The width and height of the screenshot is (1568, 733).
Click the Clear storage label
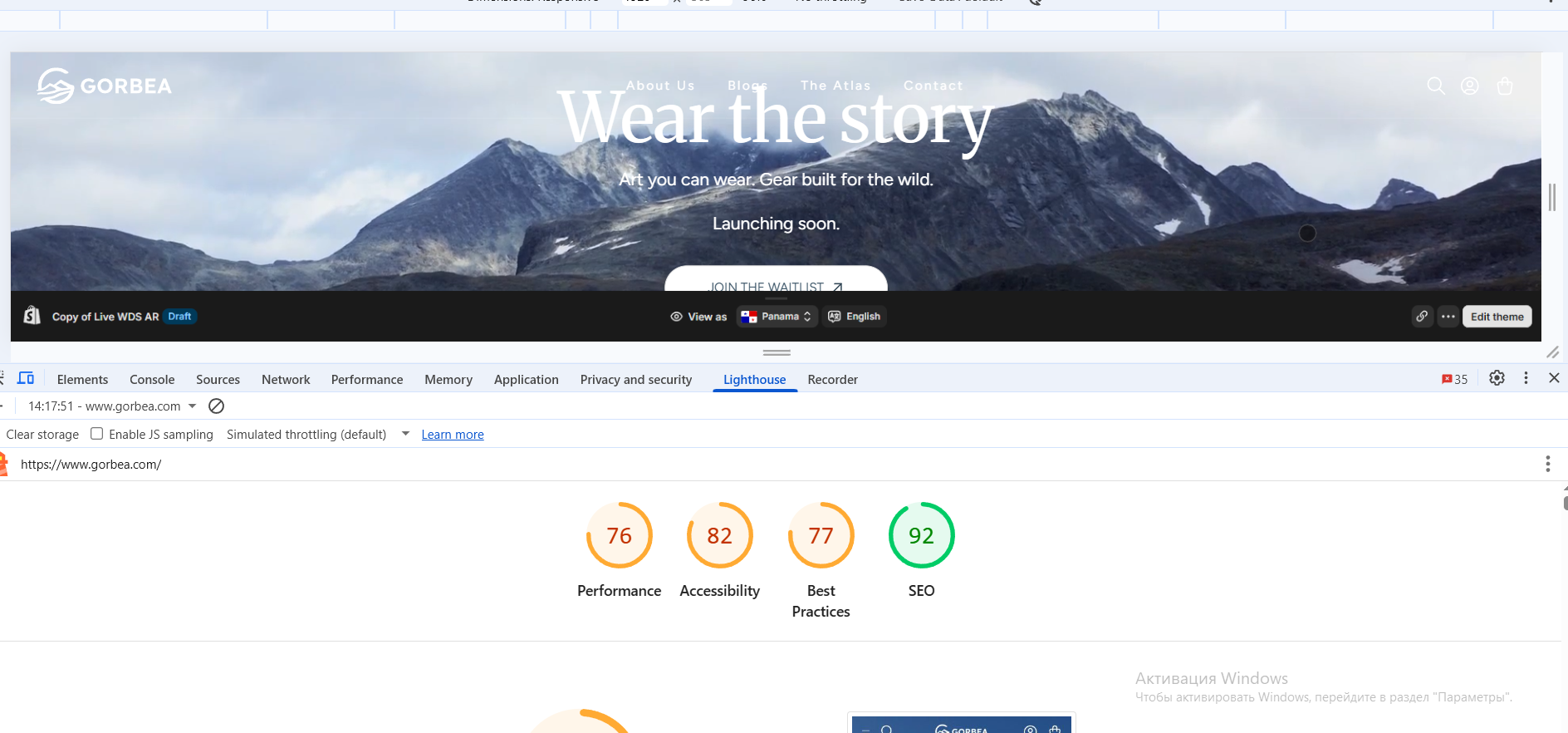pos(42,435)
